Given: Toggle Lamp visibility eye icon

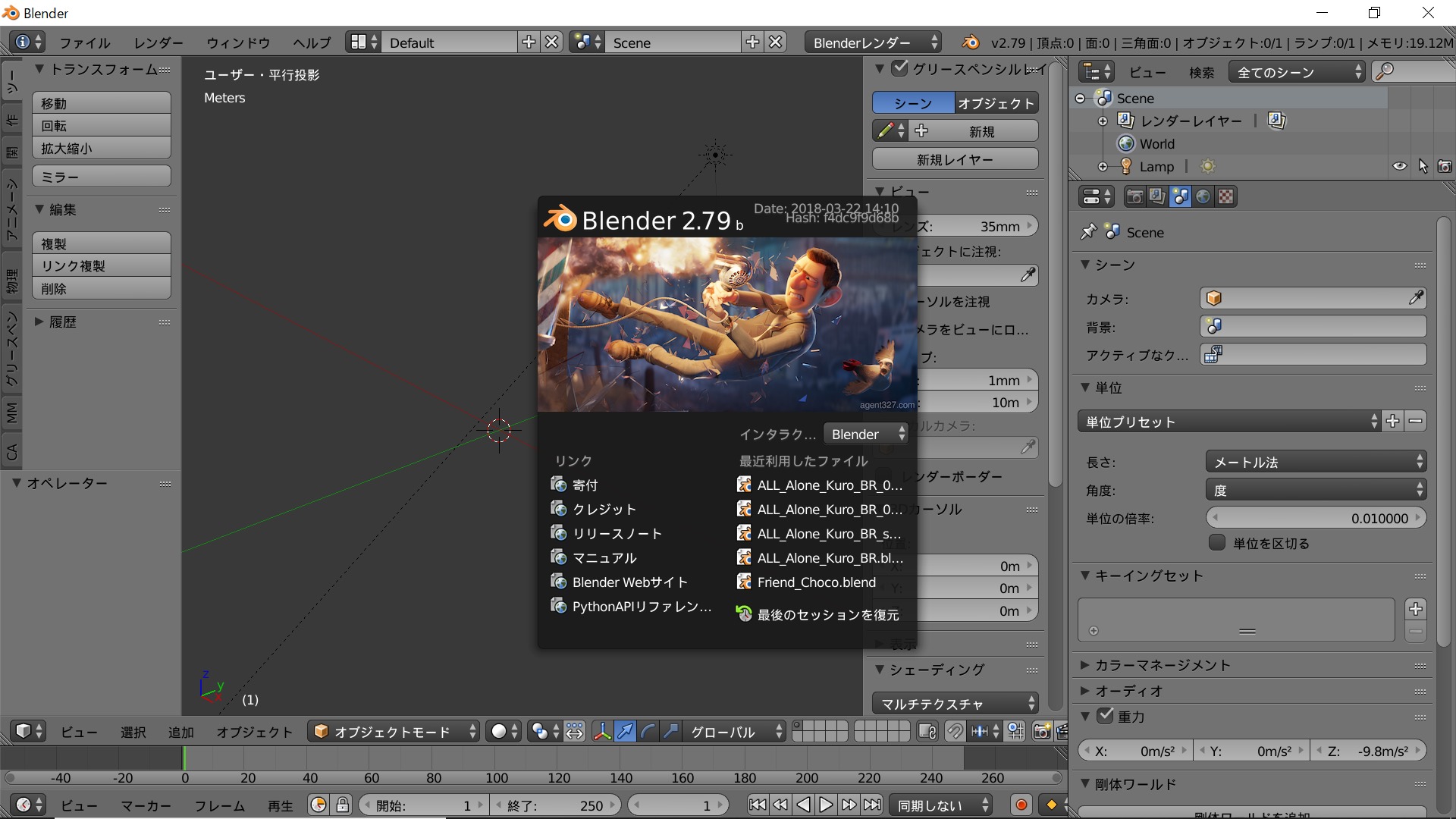Looking at the screenshot, I should point(1399,166).
